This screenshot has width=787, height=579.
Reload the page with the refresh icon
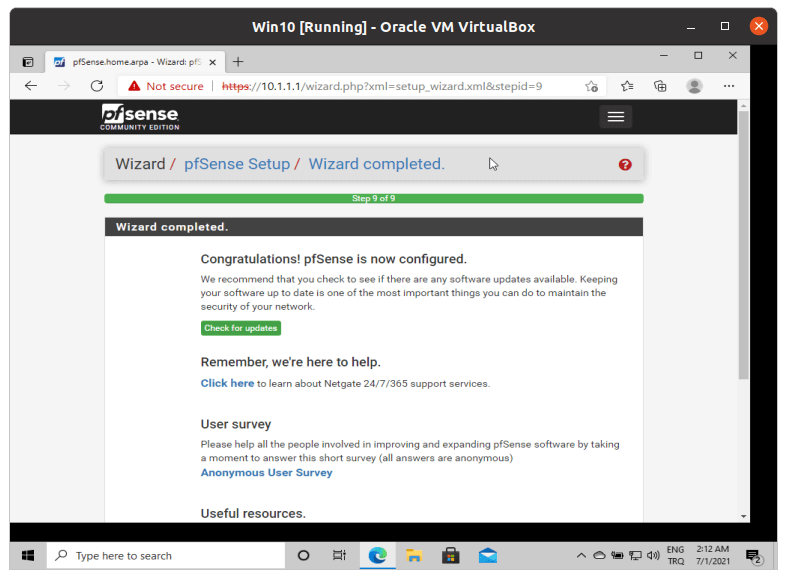pos(97,86)
